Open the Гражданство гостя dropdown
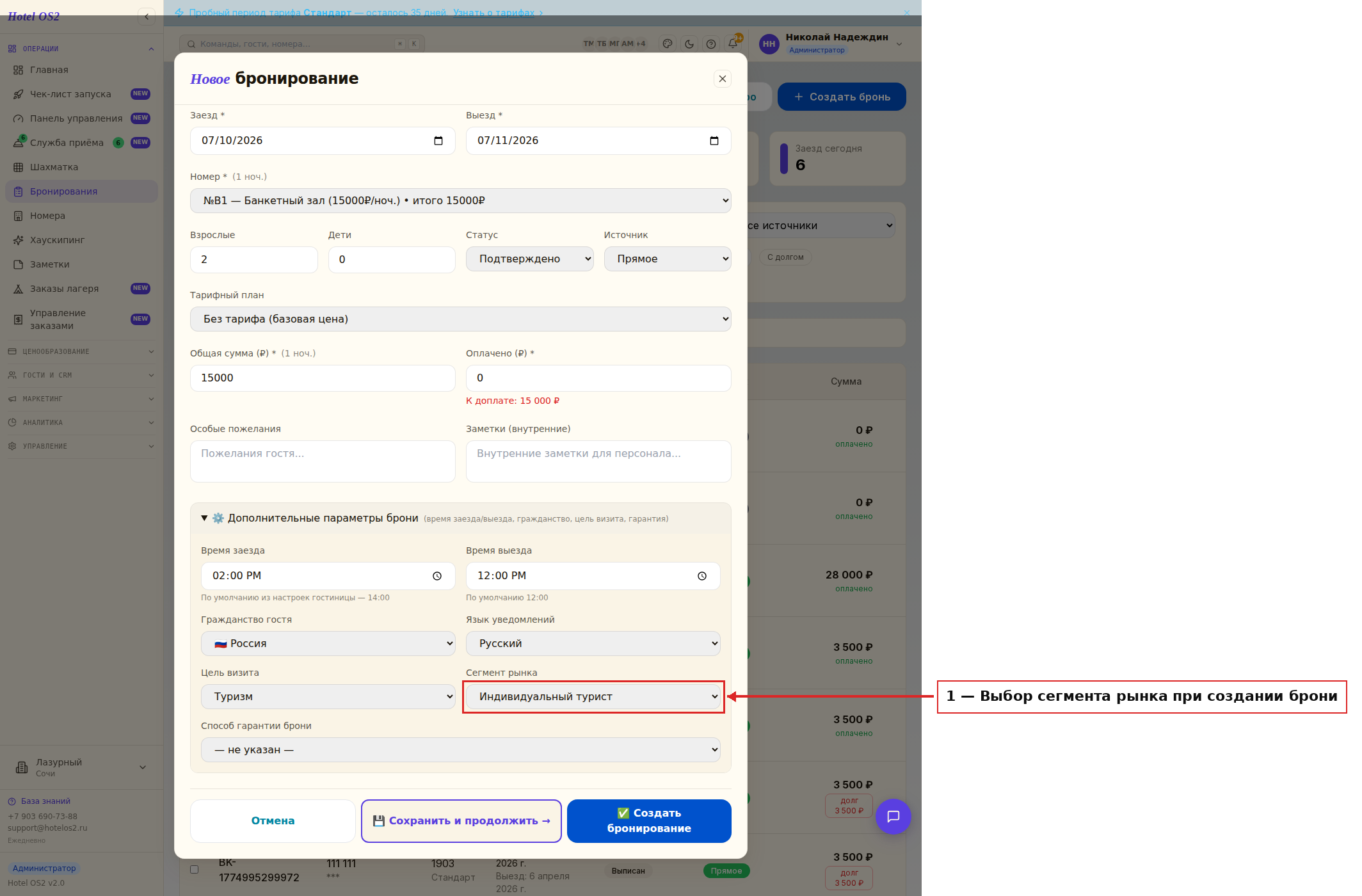This screenshot has width=1362, height=896. coord(328,643)
